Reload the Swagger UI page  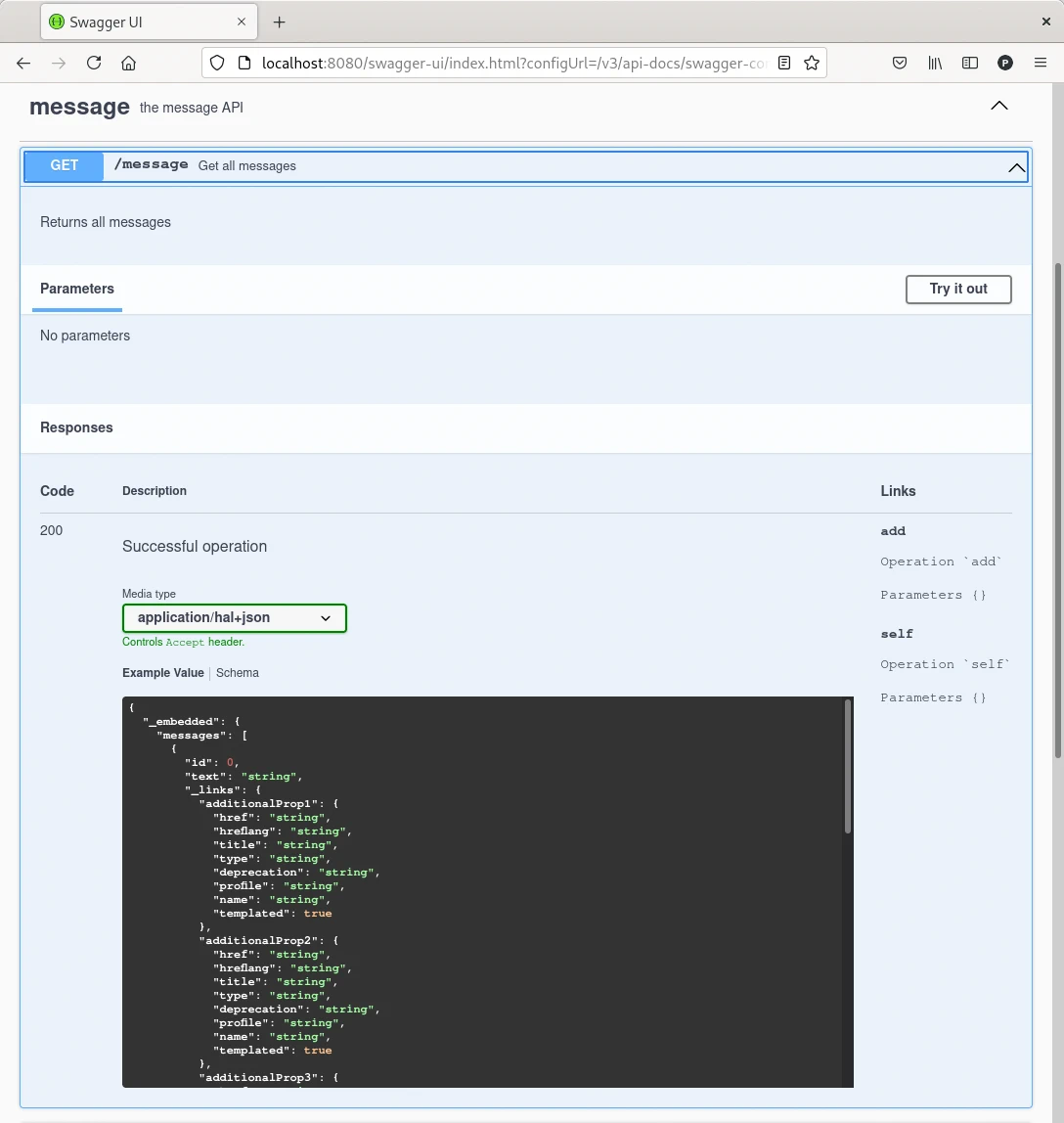[94, 63]
